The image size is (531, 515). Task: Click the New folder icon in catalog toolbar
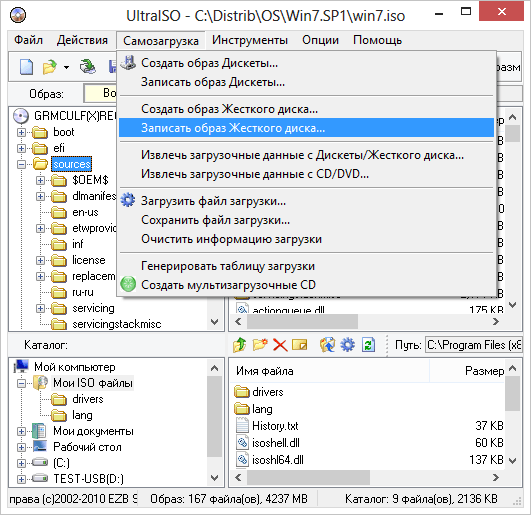(260, 345)
